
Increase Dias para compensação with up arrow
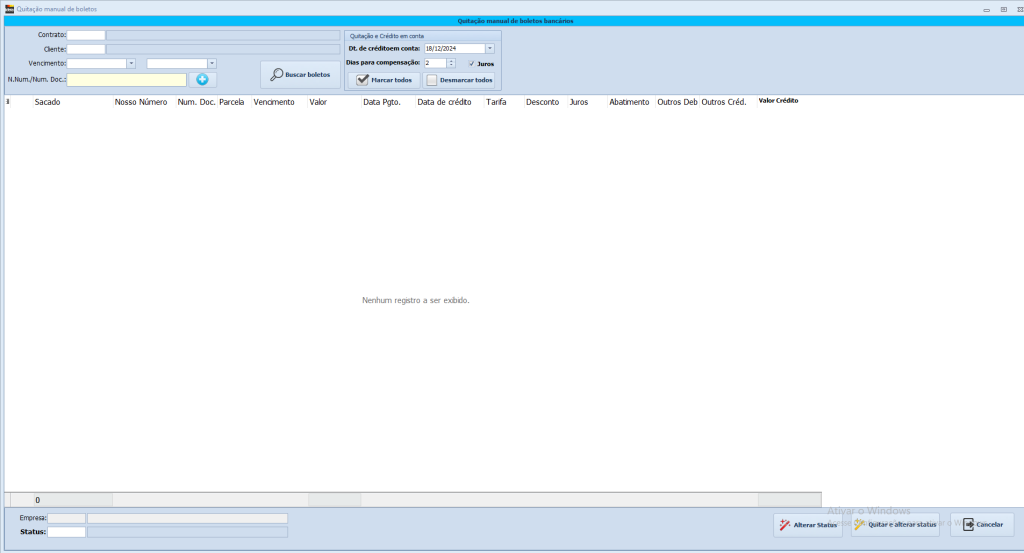(451, 61)
